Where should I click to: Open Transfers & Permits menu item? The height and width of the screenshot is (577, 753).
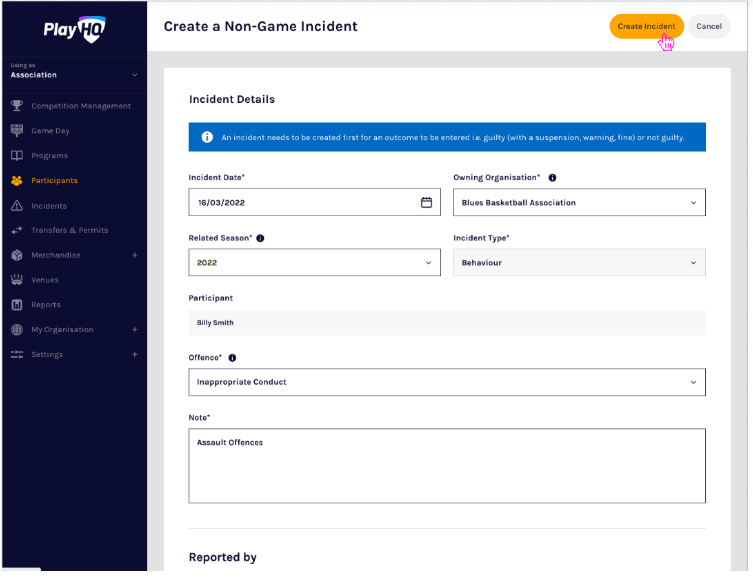tap(70, 230)
